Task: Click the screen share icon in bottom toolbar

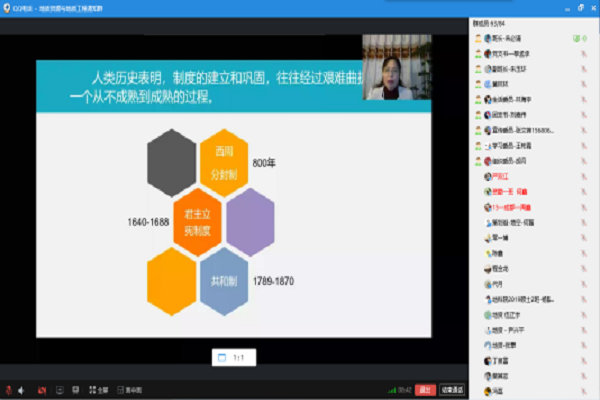Action: tap(59, 389)
